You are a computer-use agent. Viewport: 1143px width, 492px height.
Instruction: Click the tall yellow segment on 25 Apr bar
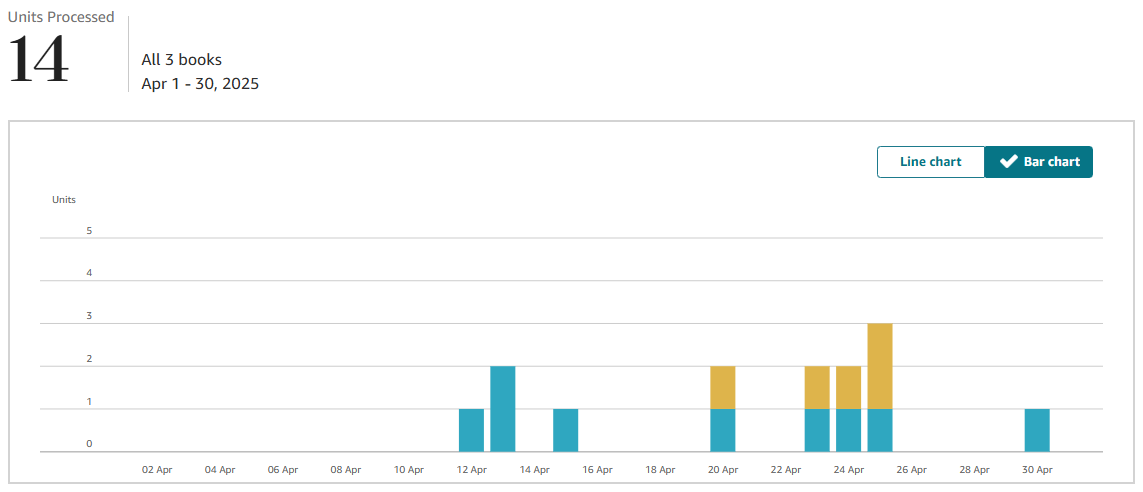click(880, 366)
